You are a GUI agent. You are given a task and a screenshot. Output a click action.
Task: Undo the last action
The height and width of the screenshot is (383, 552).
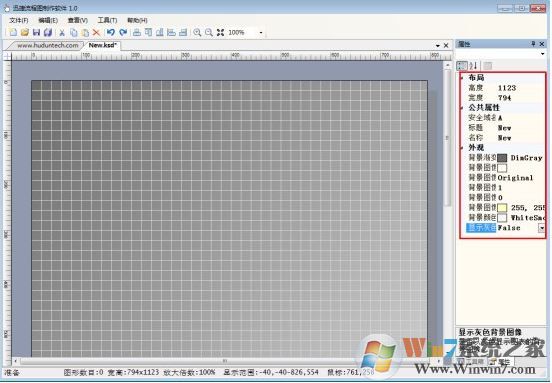tap(111, 33)
